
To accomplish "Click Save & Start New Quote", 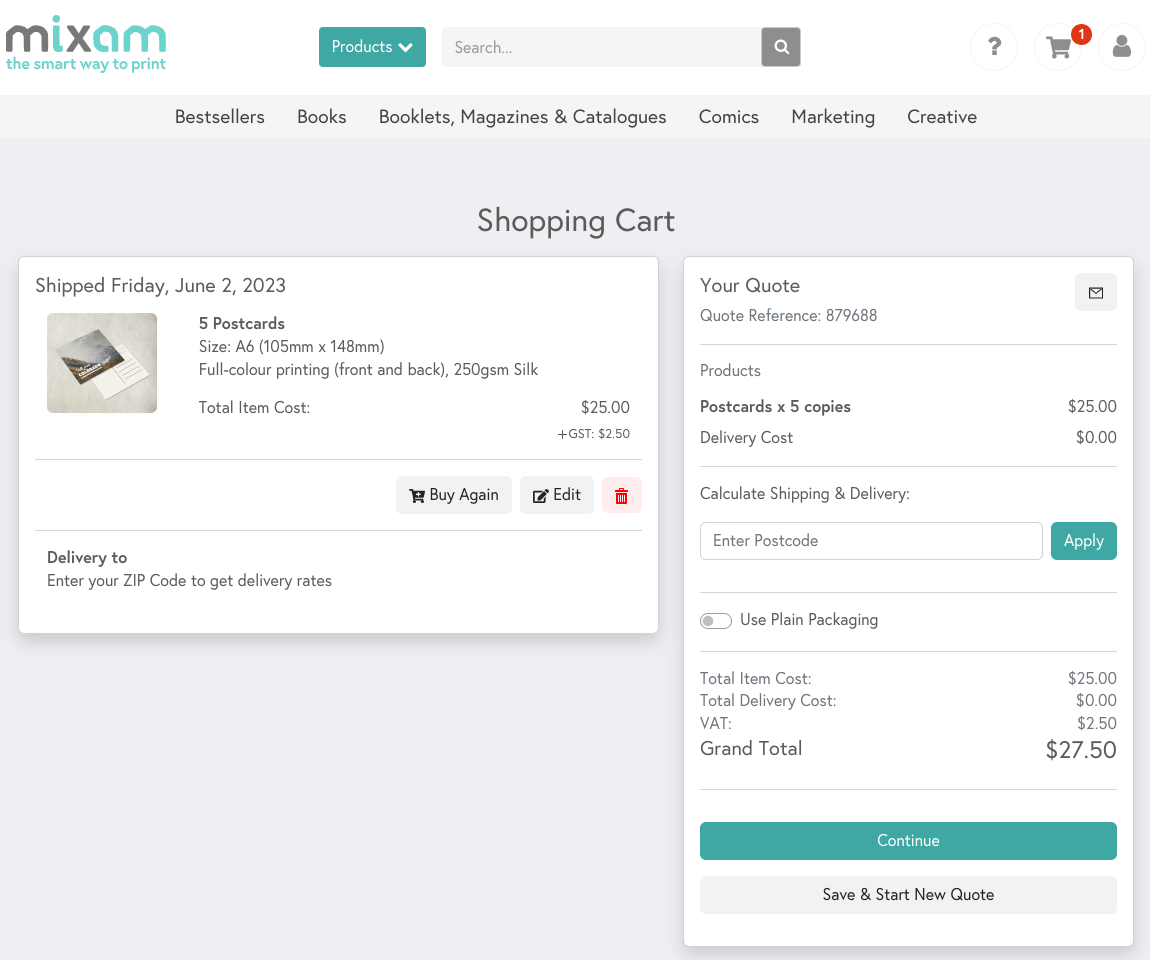I will [908, 895].
